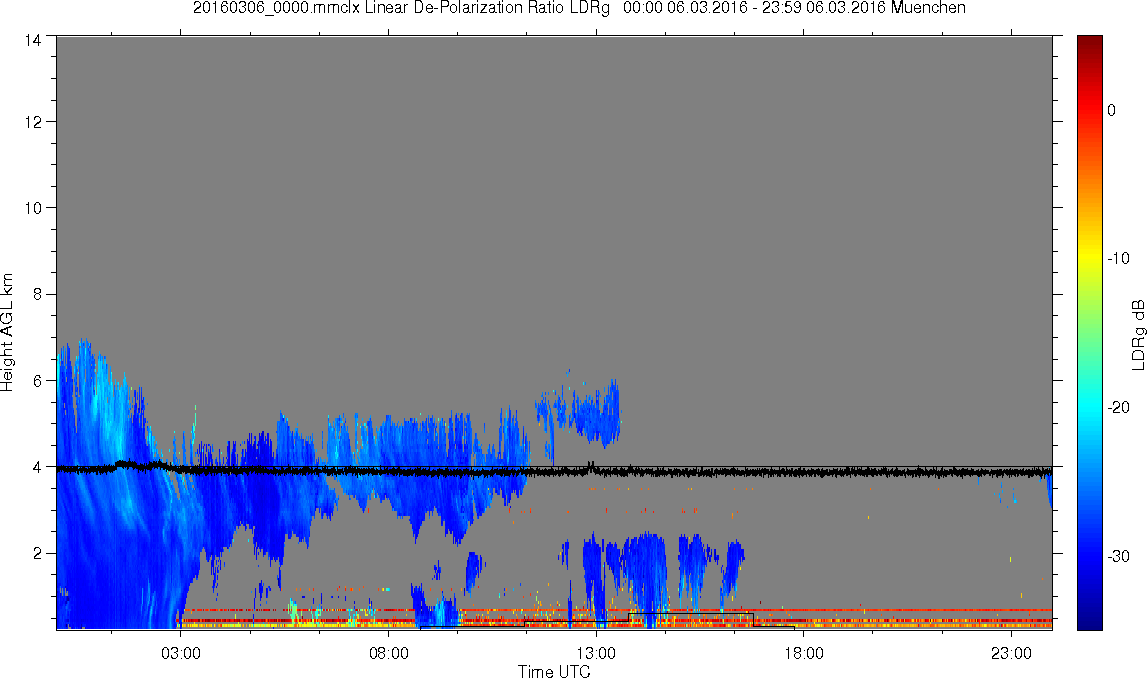The image size is (1147, 678).
Task: Click the '-20' colorbar tick label
Action: [1118, 407]
